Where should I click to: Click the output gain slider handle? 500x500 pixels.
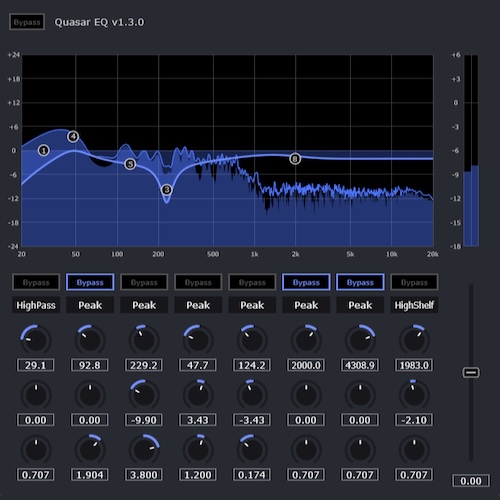(471, 372)
